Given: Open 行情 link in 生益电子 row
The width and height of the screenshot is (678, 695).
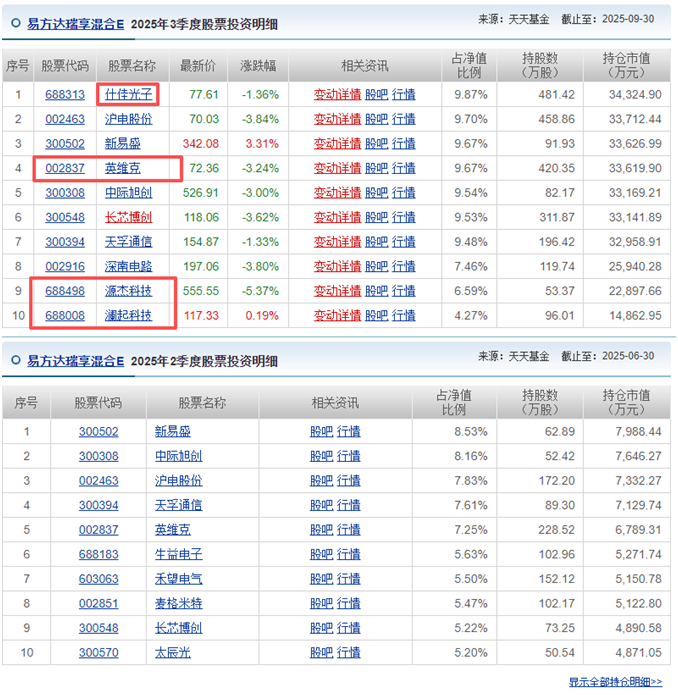Looking at the screenshot, I should click(x=349, y=554).
